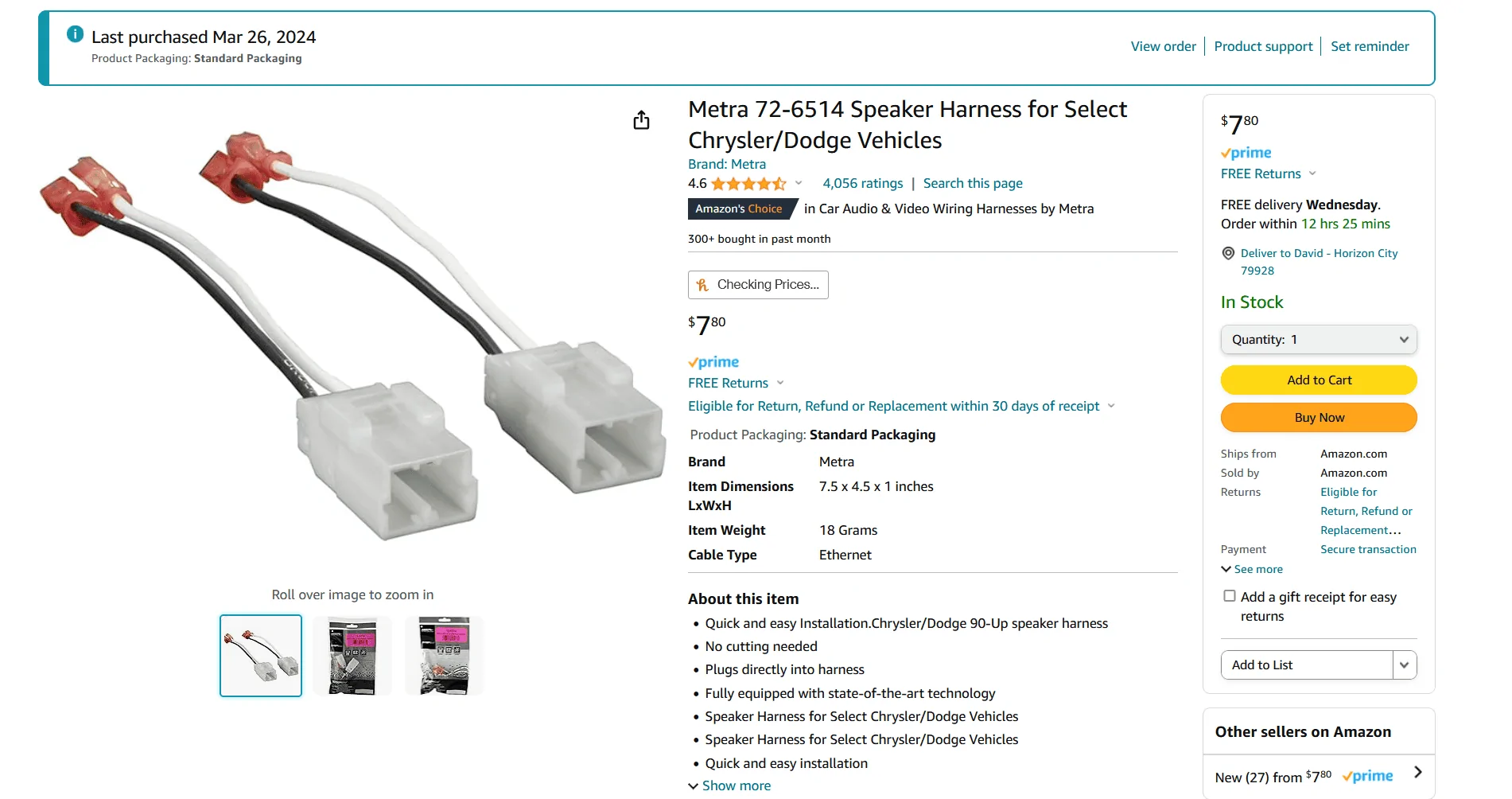
Task: Click the Buy Now button
Action: coord(1319,418)
